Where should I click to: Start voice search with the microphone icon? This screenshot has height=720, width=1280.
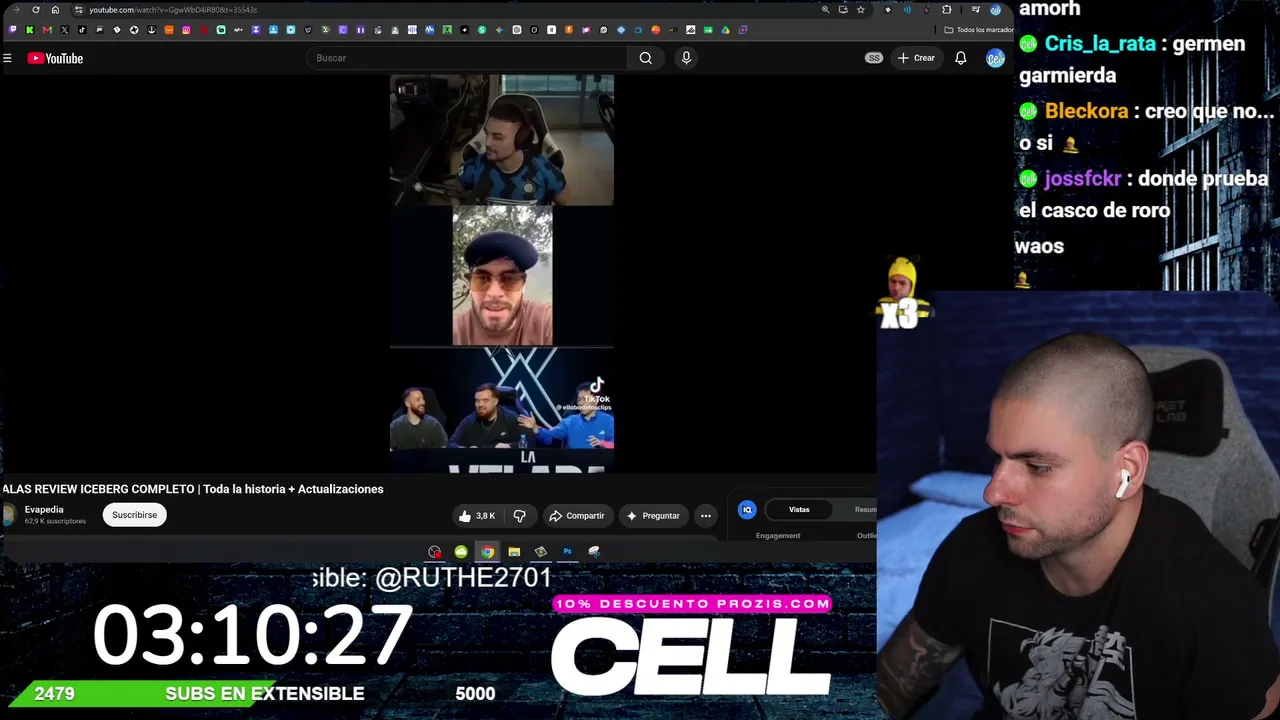pyautogui.click(x=686, y=58)
